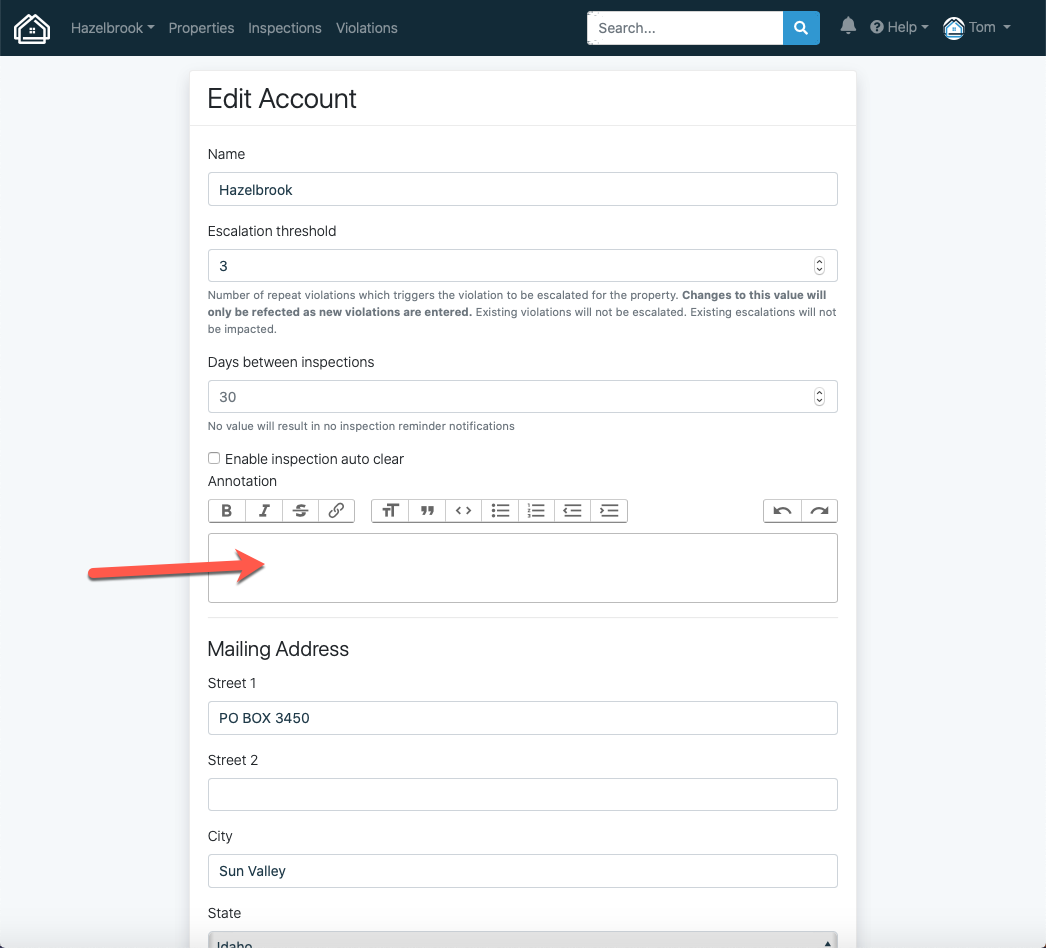Open the Help dropdown menu

point(899,27)
